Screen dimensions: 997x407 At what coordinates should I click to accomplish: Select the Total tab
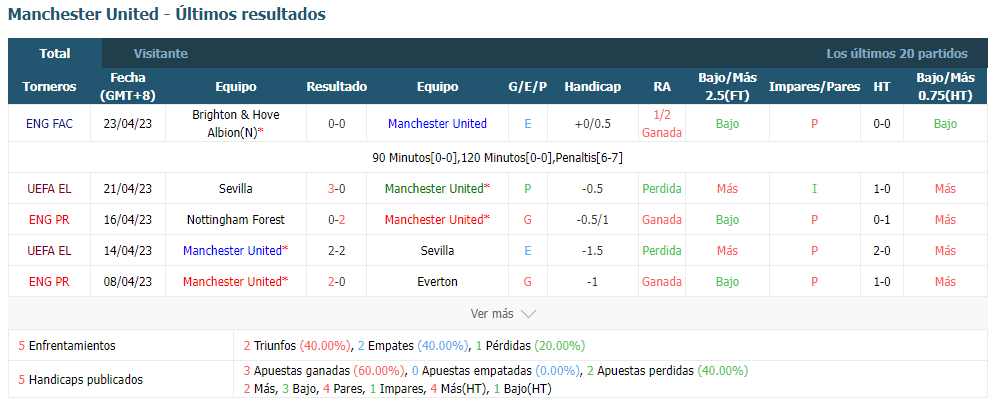(x=55, y=53)
